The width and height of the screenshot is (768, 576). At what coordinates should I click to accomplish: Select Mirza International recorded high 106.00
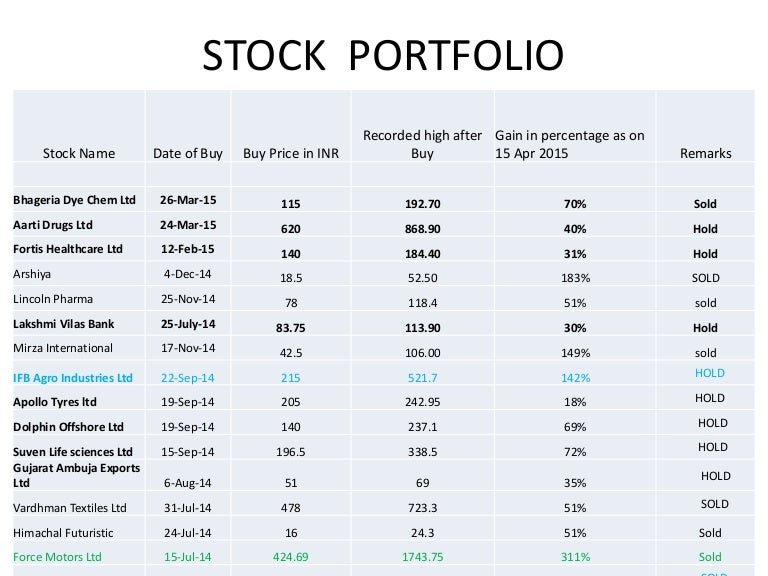[x=422, y=352]
